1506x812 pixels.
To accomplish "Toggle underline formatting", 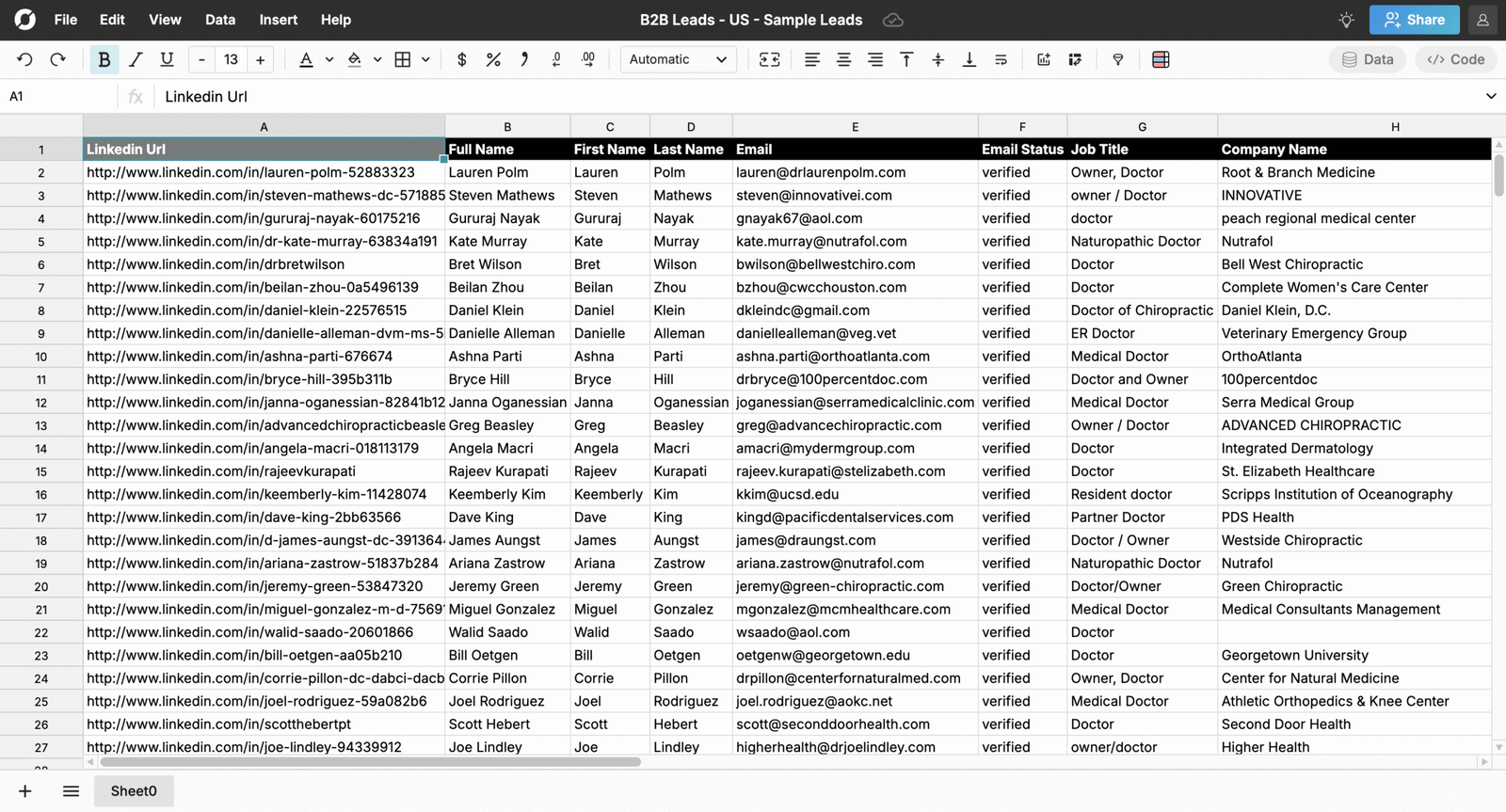I will pos(167,59).
